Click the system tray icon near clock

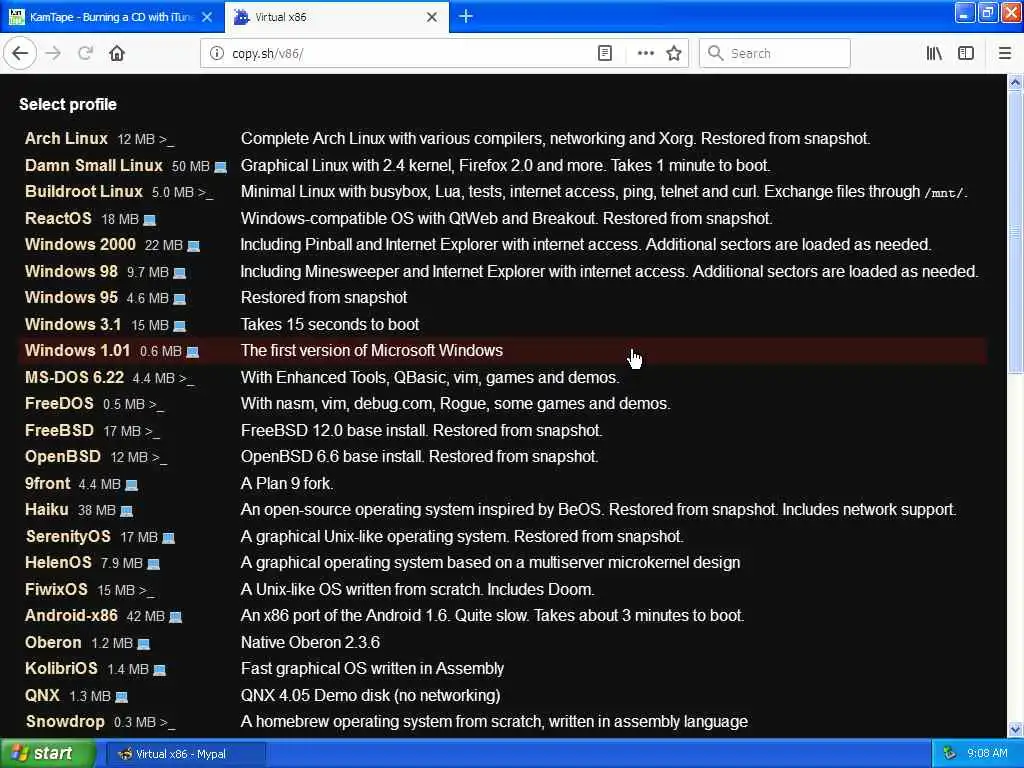(950, 754)
